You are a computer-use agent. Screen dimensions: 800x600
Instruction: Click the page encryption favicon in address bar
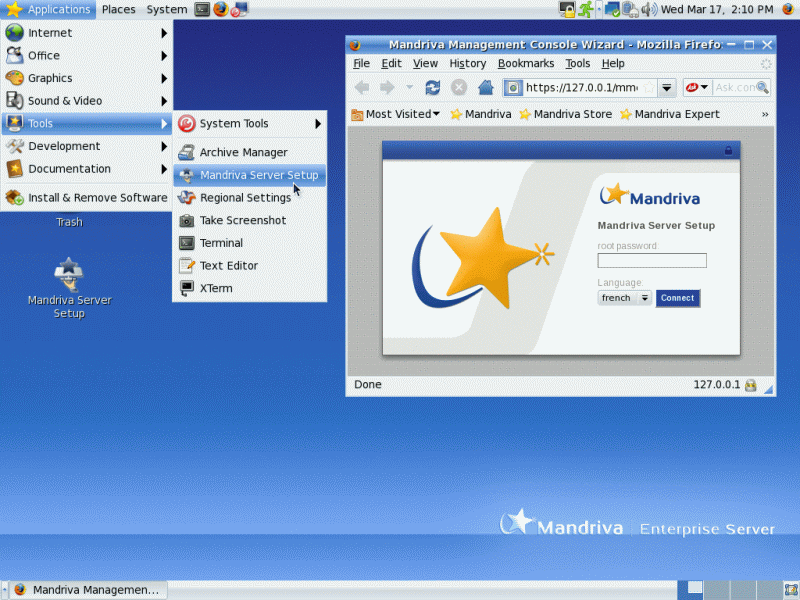click(x=513, y=88)
